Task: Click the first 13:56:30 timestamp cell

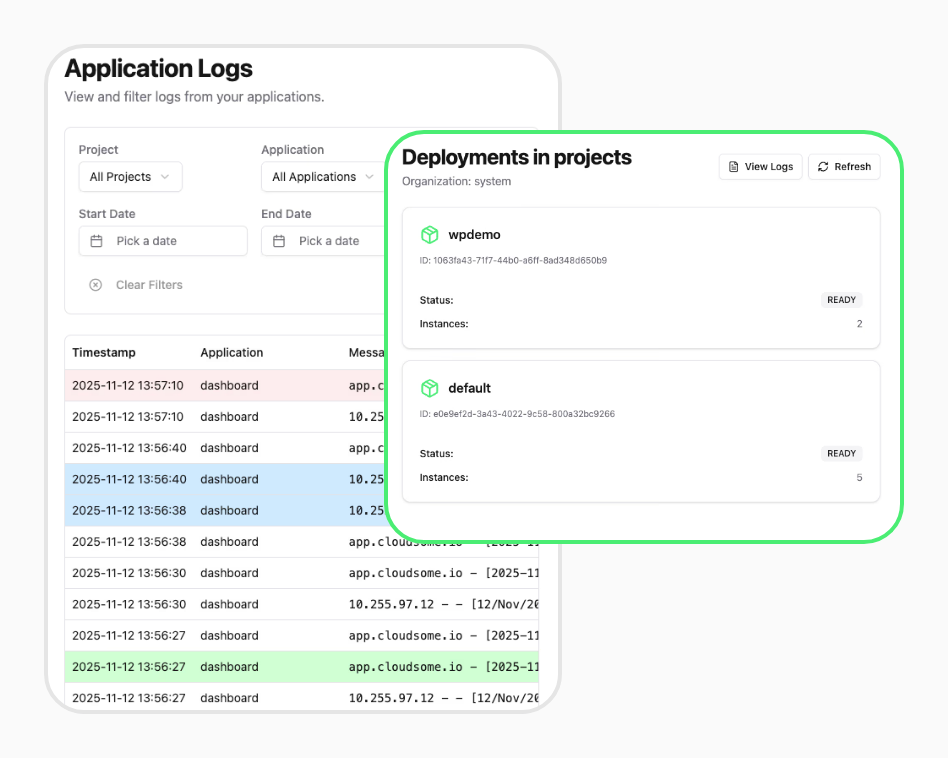Action: [x=129, y=573]
